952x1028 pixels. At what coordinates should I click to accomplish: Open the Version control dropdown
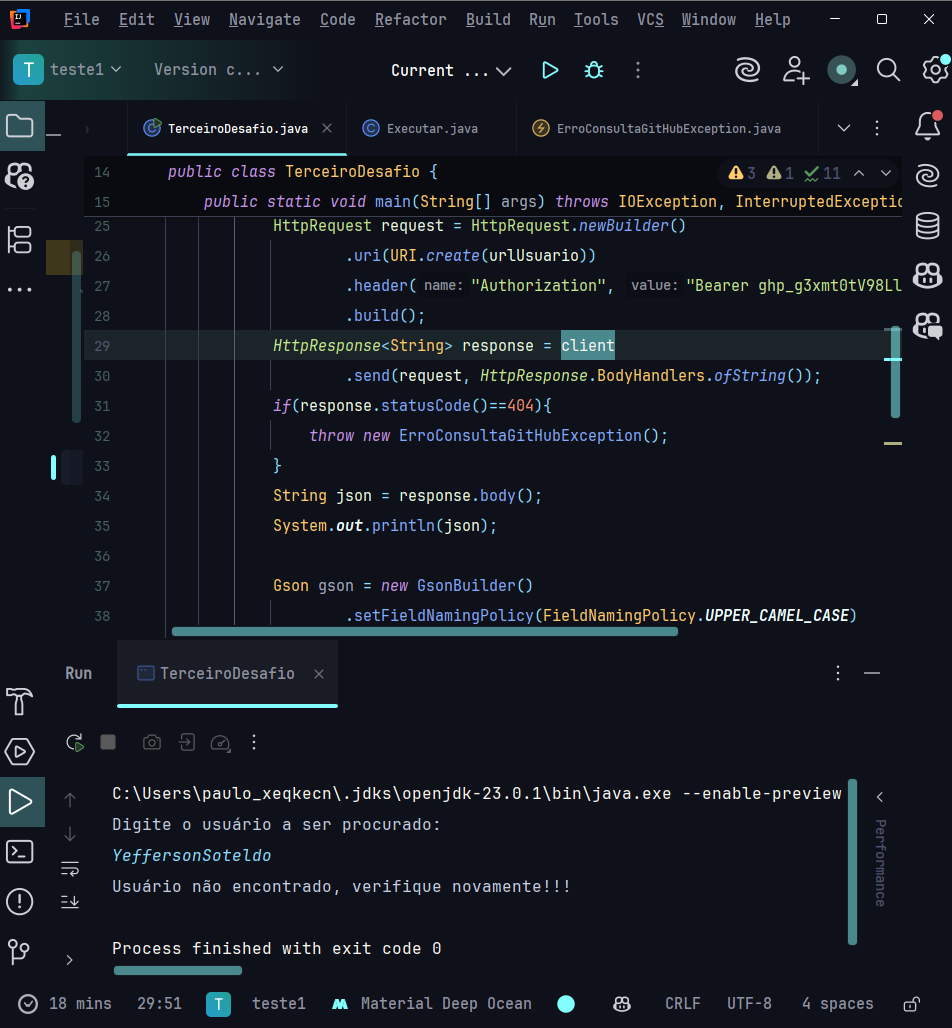(x=218, y=69)
